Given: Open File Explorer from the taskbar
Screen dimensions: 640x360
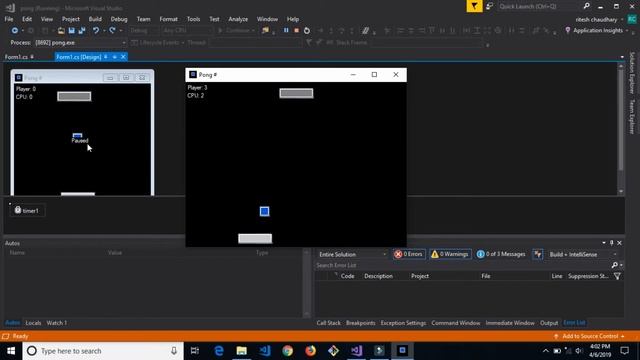Looking at the screenshot, I should pos(242,351).
